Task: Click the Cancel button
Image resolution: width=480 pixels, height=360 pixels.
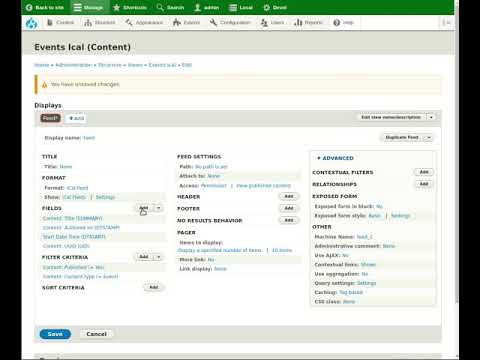Action: [96, 334]
